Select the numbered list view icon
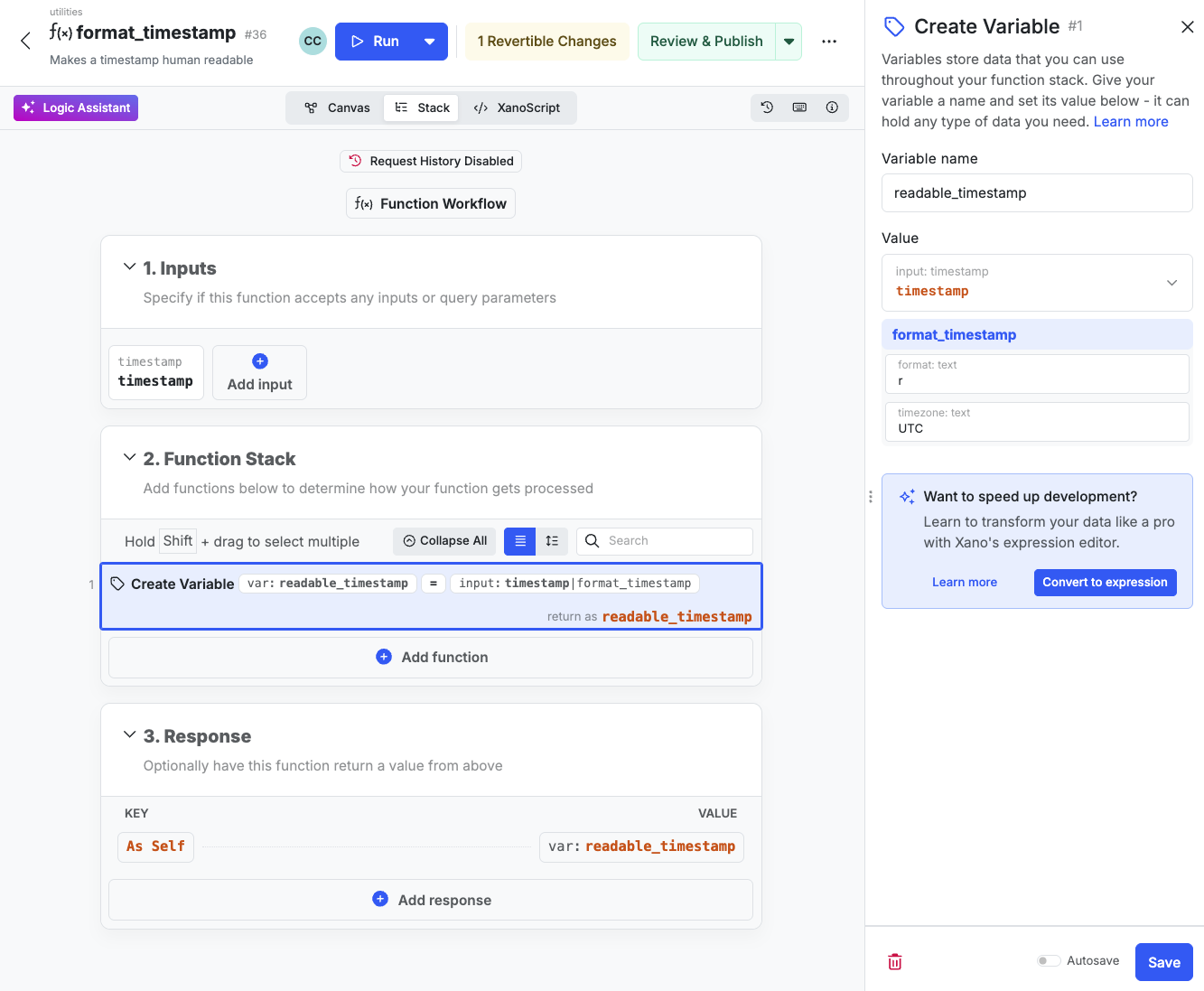 tap(552, 541)
